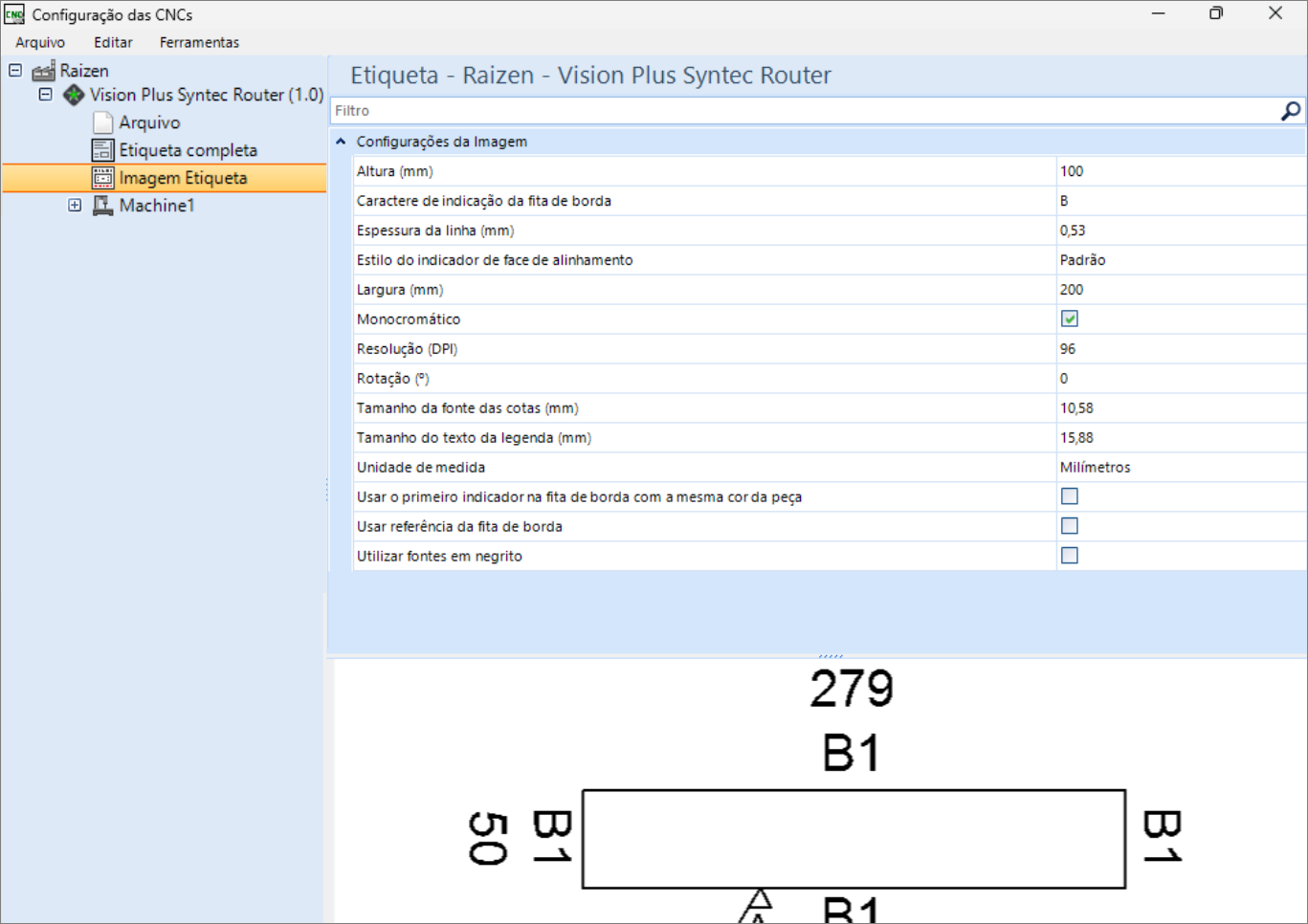Click the vertical splitter beside the tree
The image size is (1308, 924).
pos(326,490)
